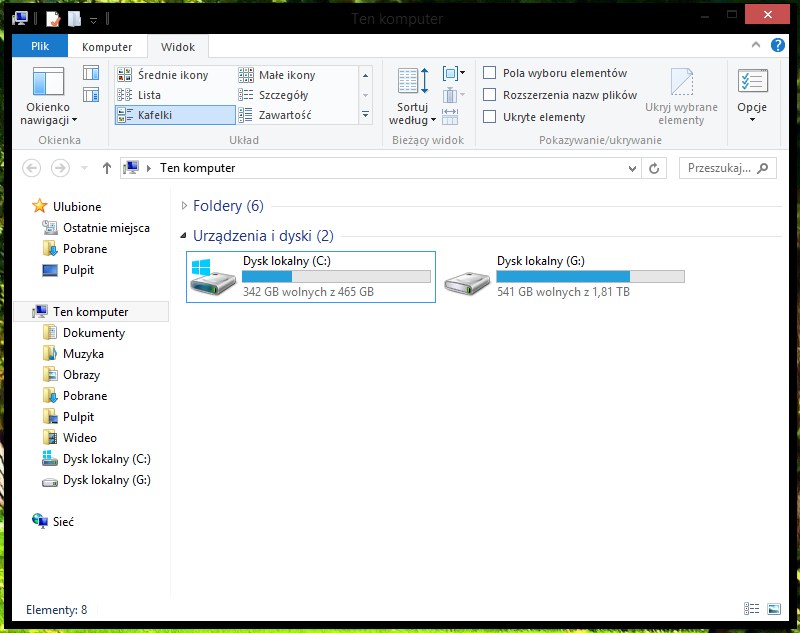This screenshot has width=800, height=633.
Task: Expand the Foldery (6) group
Action: tap(184, 206)
